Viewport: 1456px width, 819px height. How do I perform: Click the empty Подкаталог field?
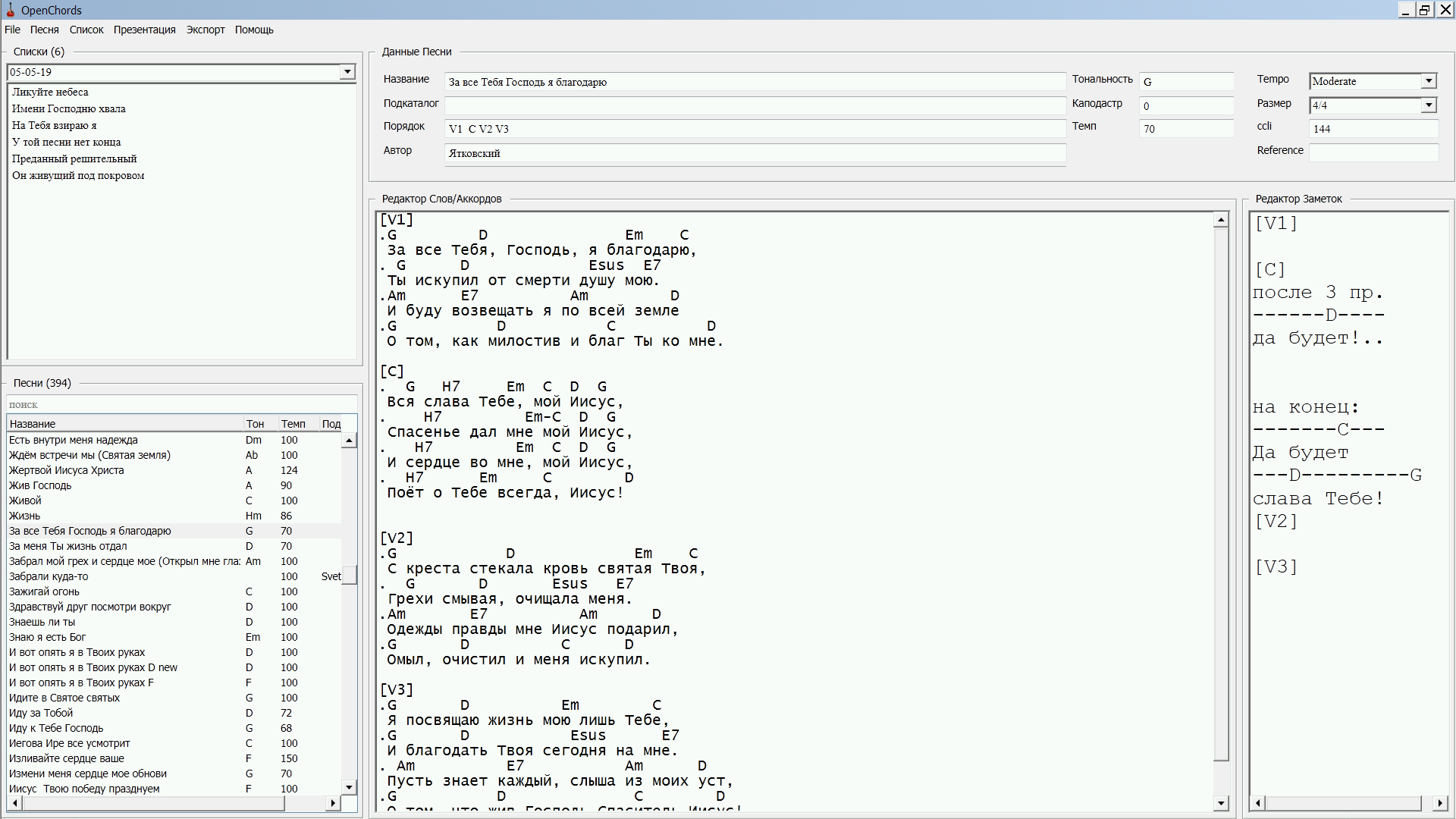755,105
